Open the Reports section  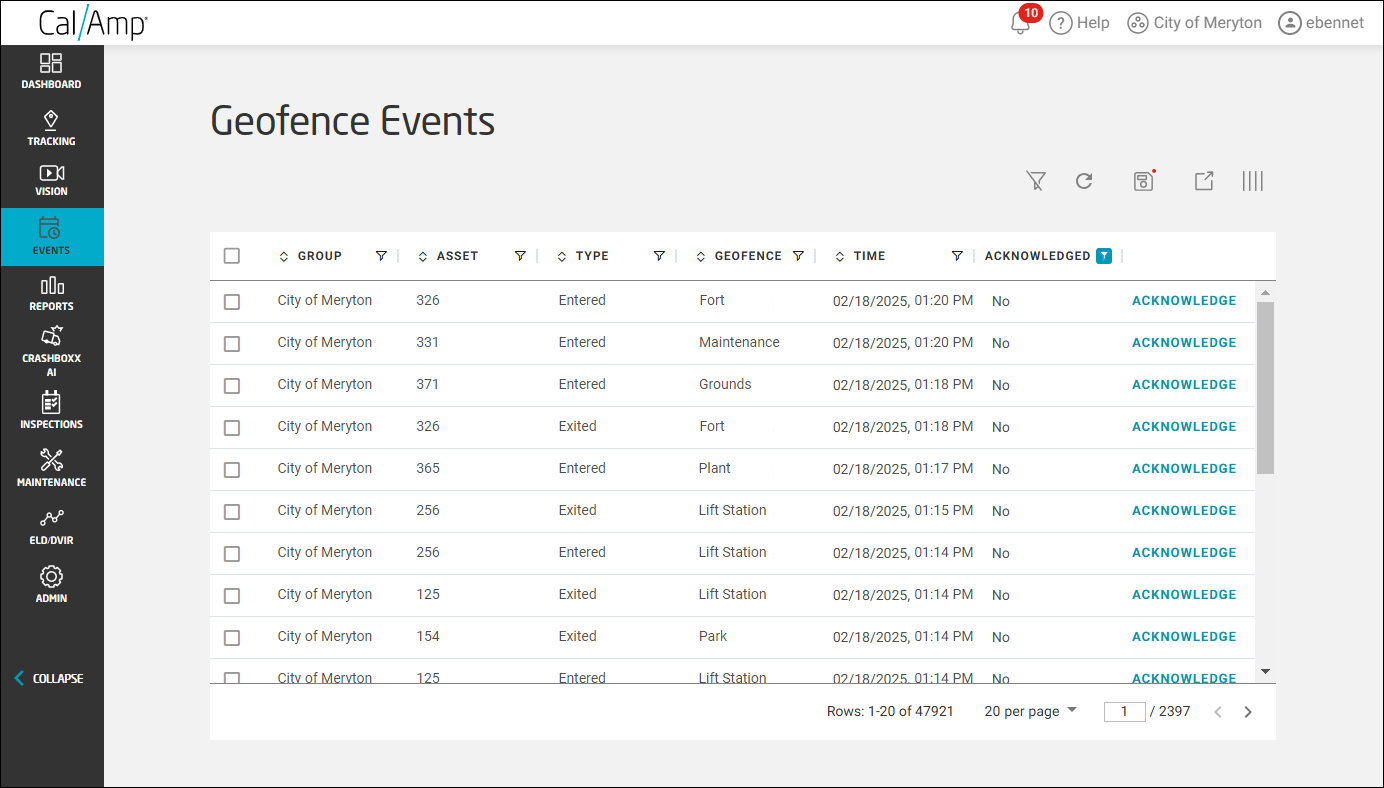point(52,294)
